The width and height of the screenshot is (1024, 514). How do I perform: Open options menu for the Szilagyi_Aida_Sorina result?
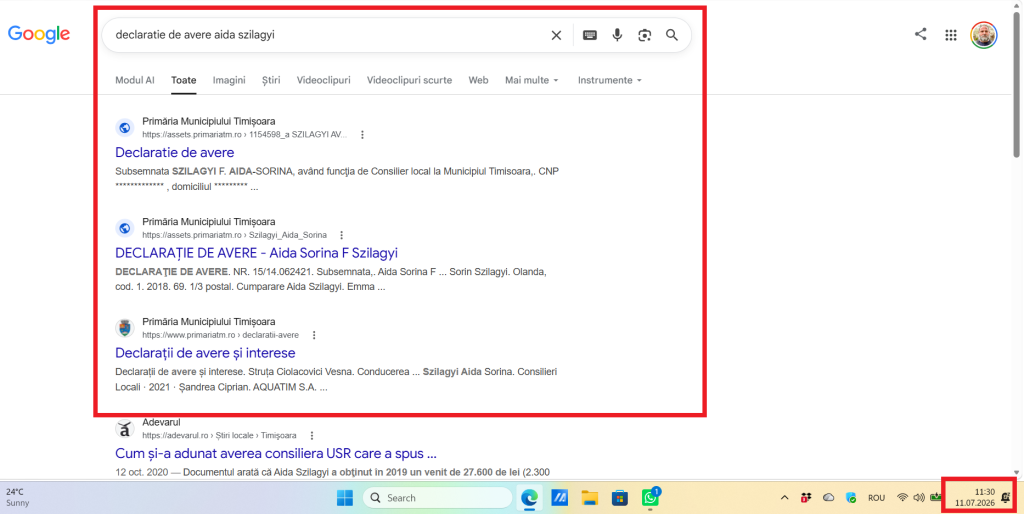tap(341, 235)
